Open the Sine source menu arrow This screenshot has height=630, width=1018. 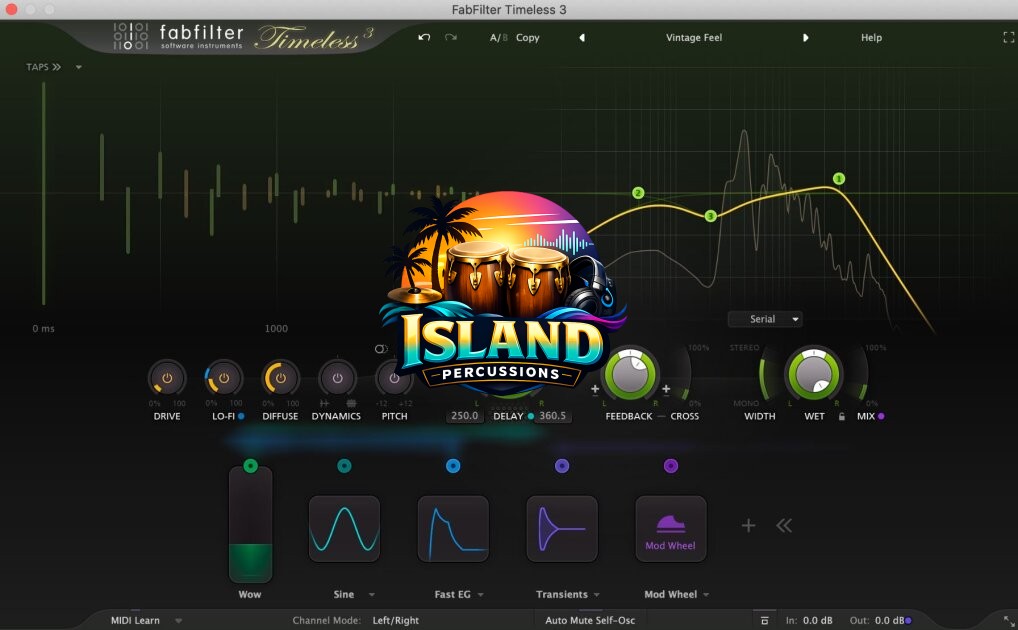[x=372, y=594]
